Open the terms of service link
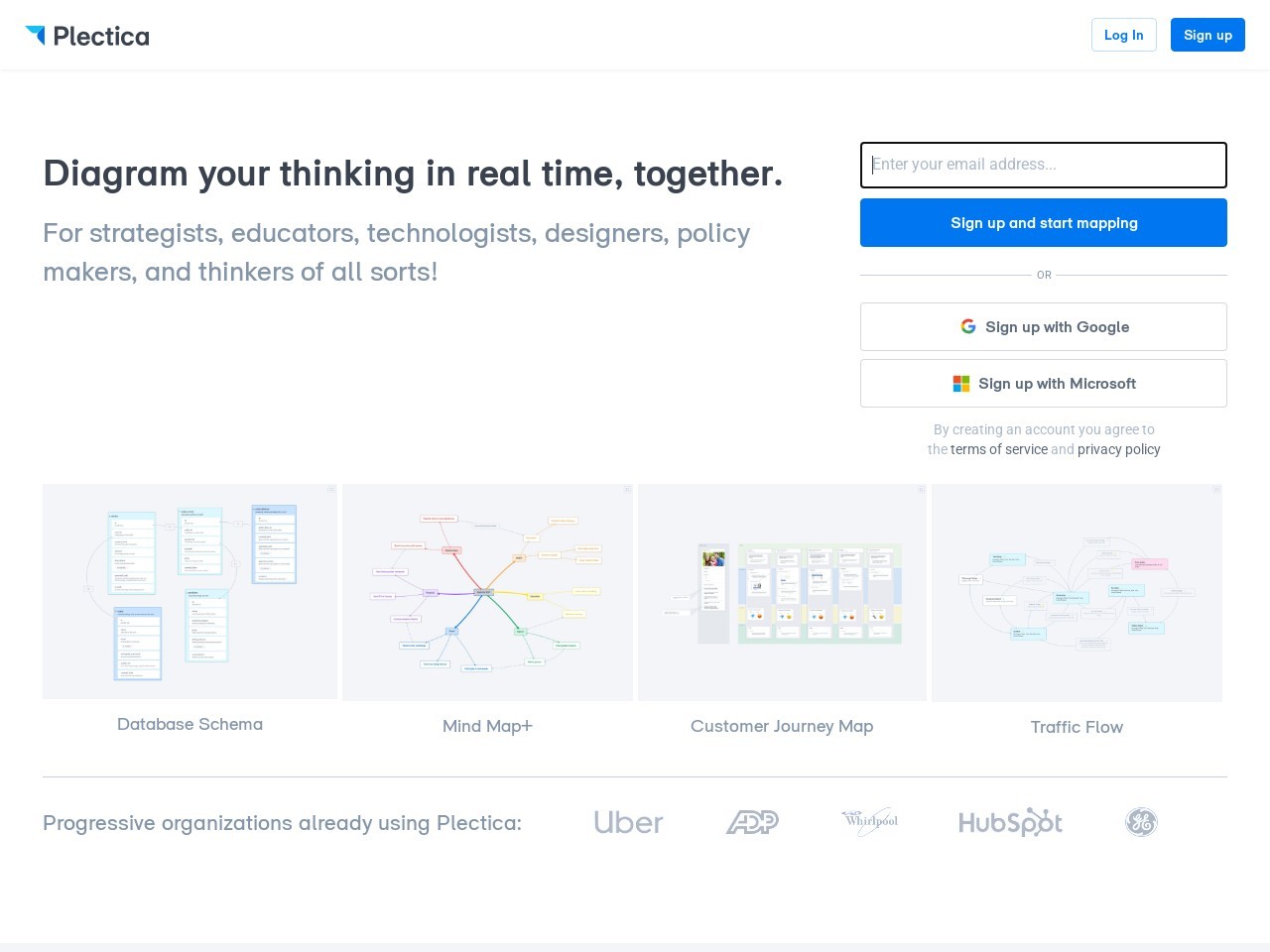 click(x=998, y=449)
